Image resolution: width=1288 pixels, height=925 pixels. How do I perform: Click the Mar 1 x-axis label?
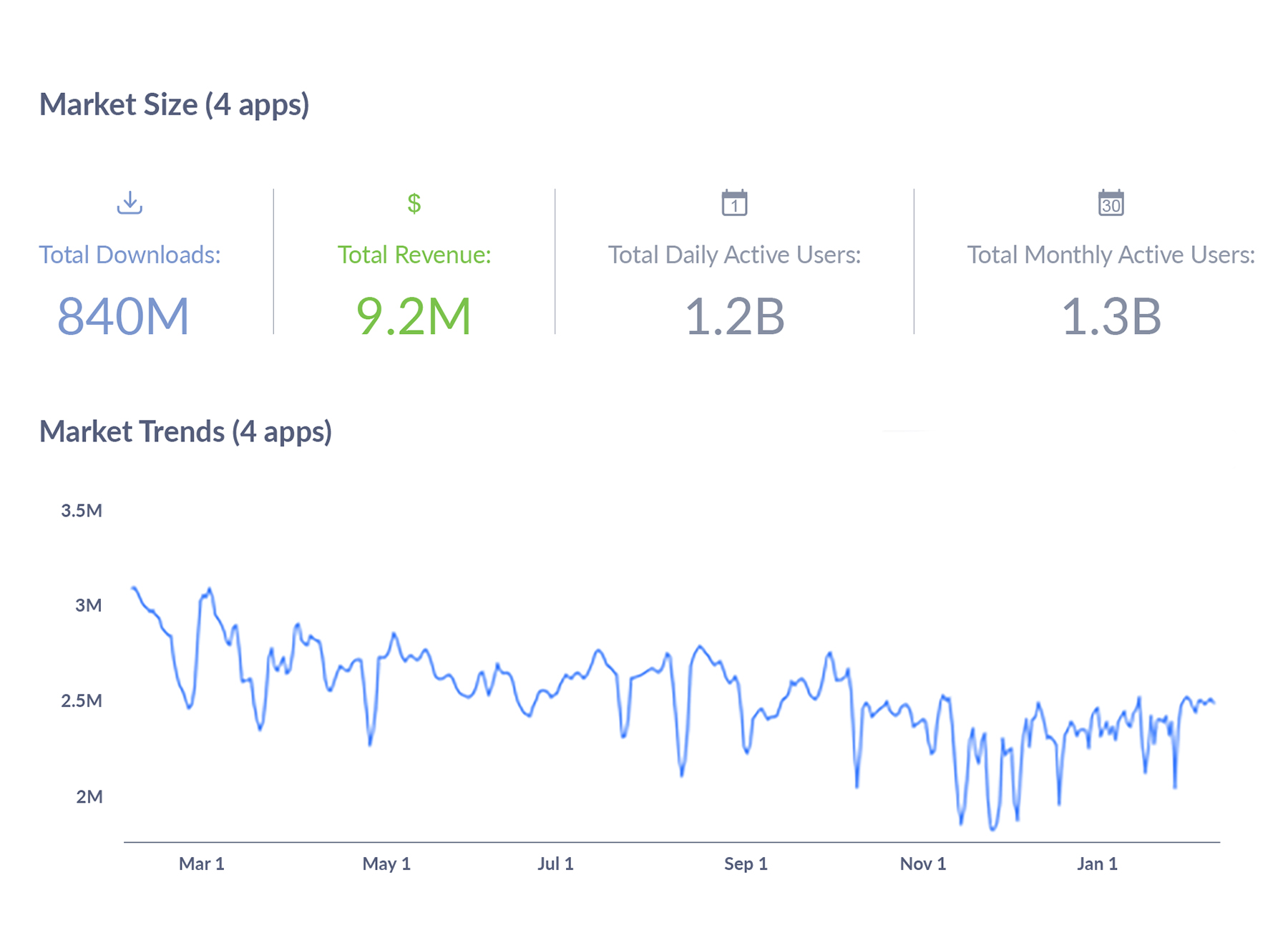pyautogui.click(x=202, y=863)
